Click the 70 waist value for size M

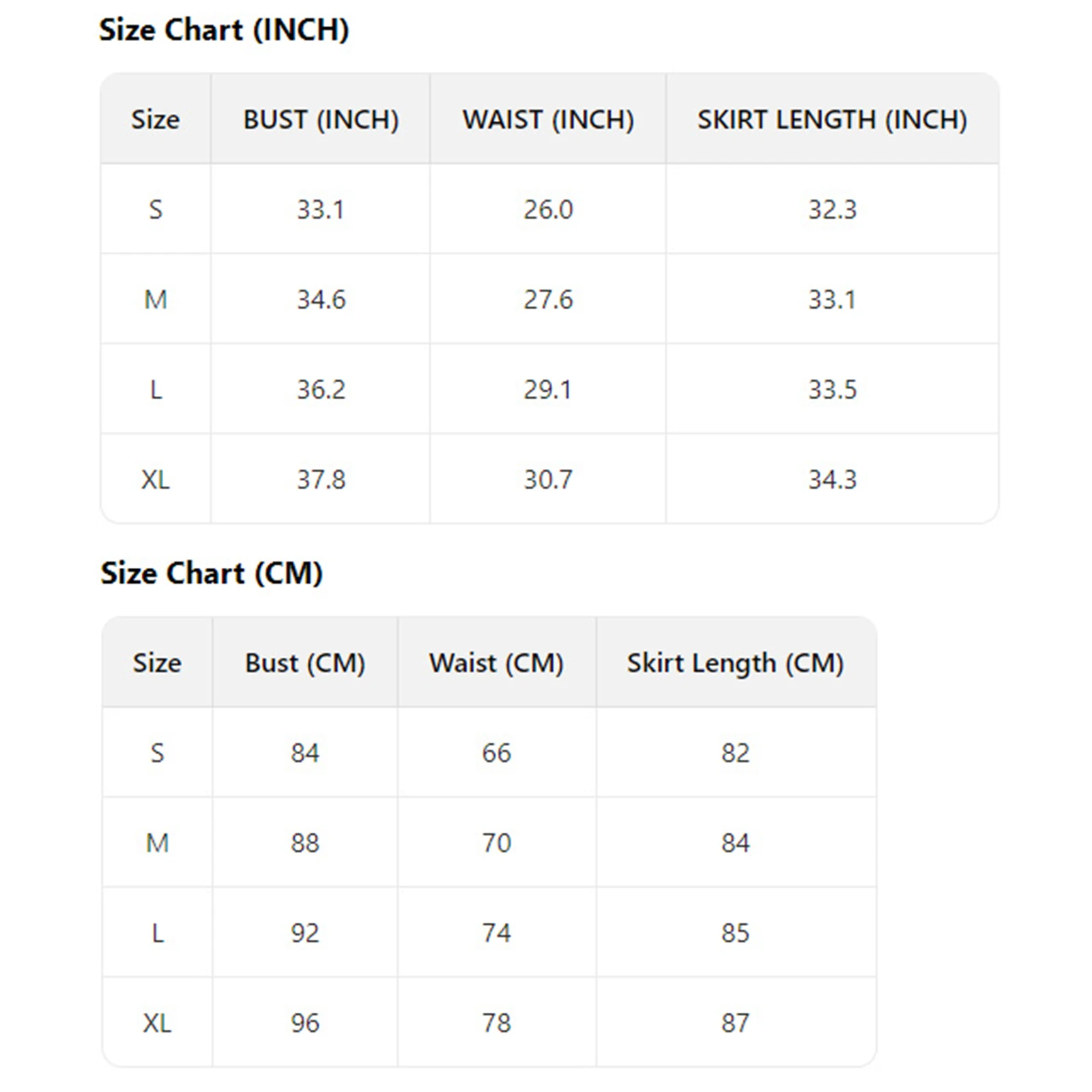click(x=496, y=843)
